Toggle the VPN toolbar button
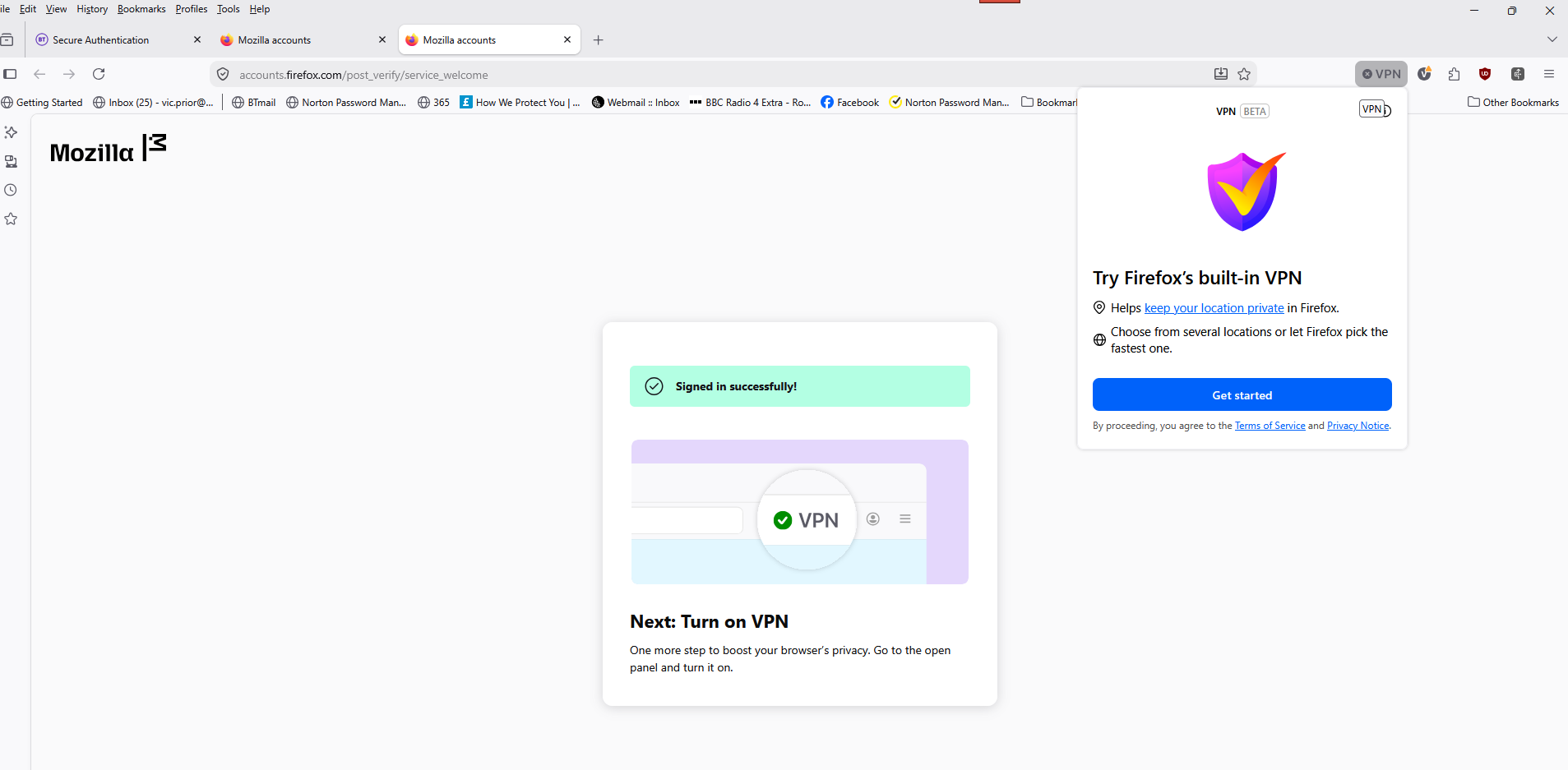The width and height of the screenshot is (1568, 770). 1381,74
